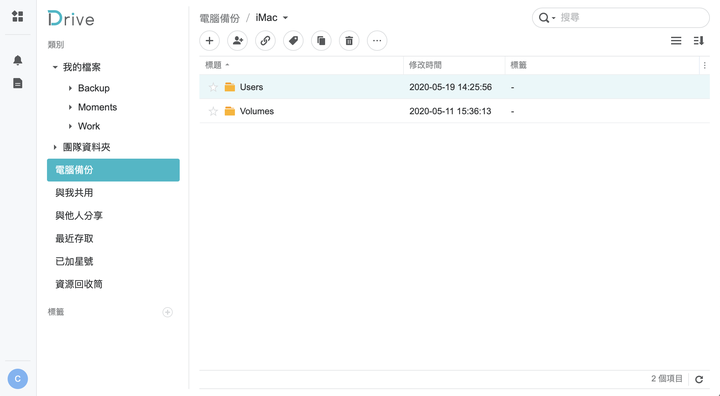
Task: Open 與他人分享 category
Action: (79, 216)
